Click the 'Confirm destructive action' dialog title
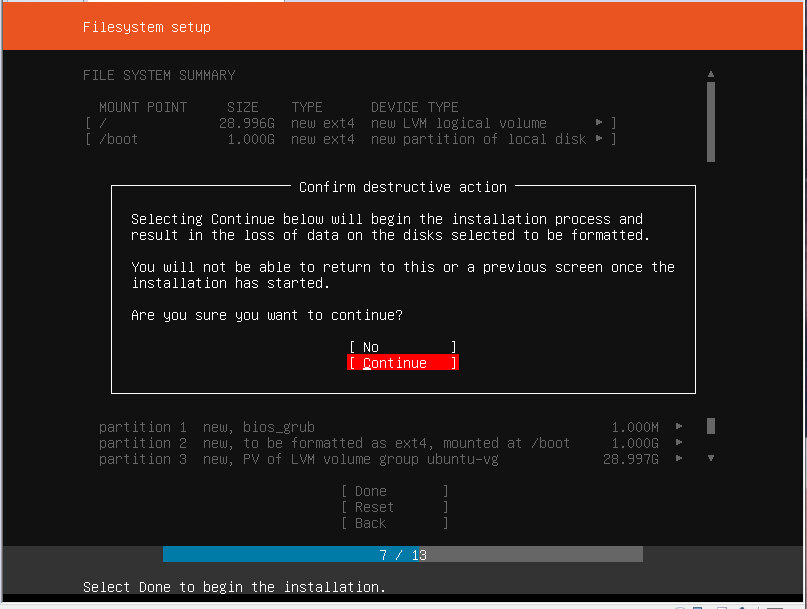Image resolution: width=807 pixels, height=609 pixels. pyautogui.click(x=402, y=187)
